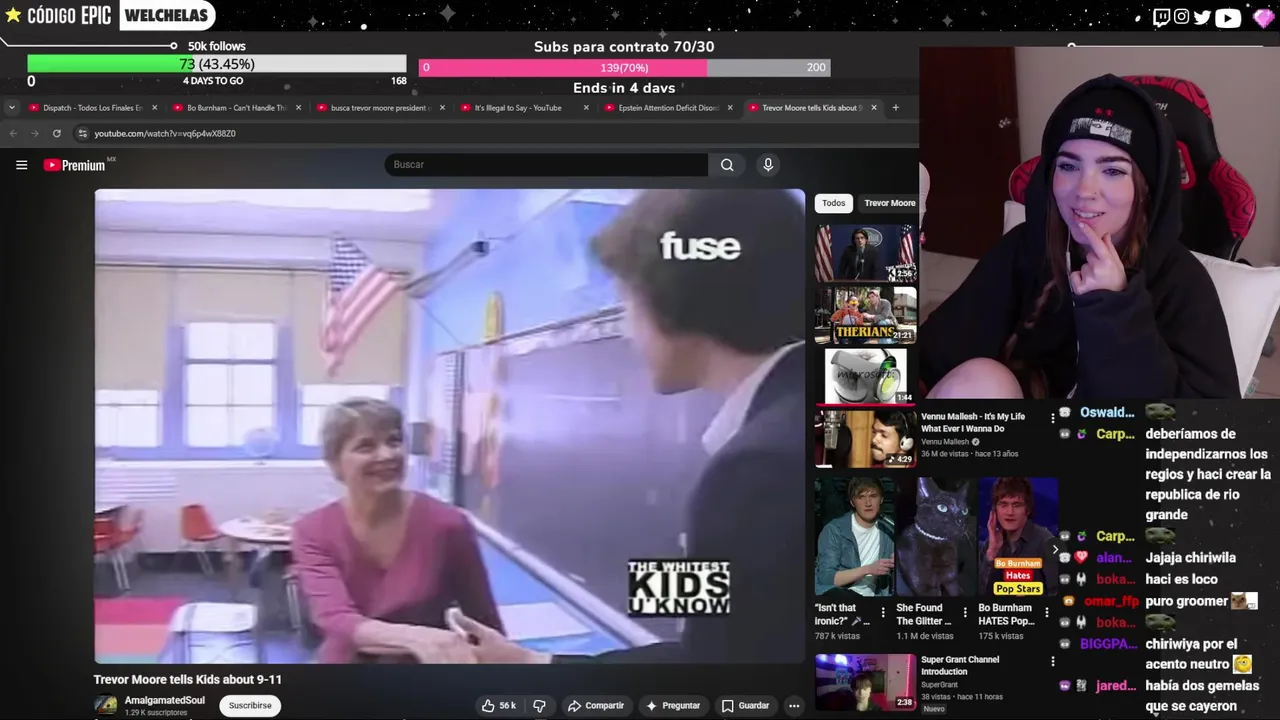Image resolution: width=1280 pixels, height=720 pixels.
Task: Open options for "Isn't that ironic?" short
Action: click(x=882, y=613)
